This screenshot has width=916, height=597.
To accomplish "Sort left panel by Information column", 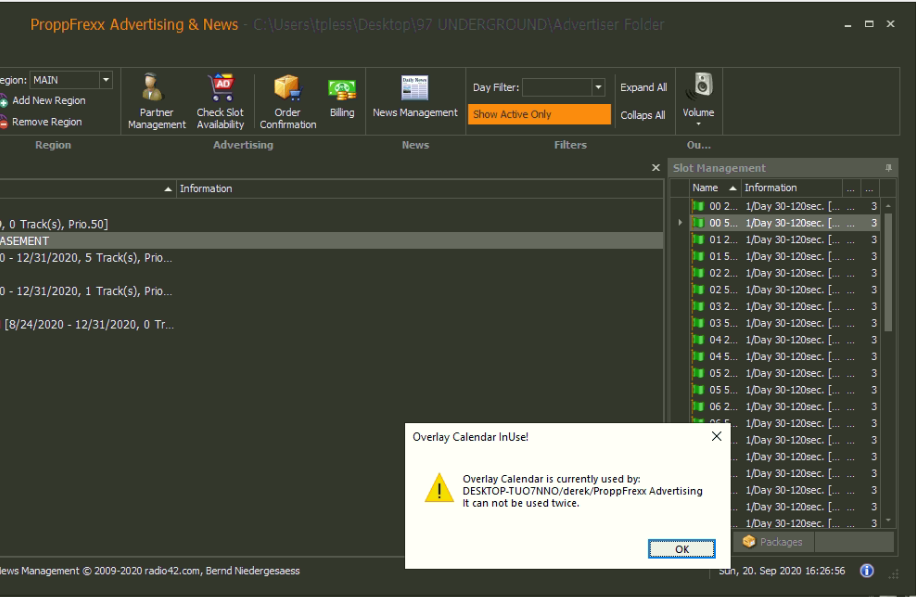I will coord(419,189).
